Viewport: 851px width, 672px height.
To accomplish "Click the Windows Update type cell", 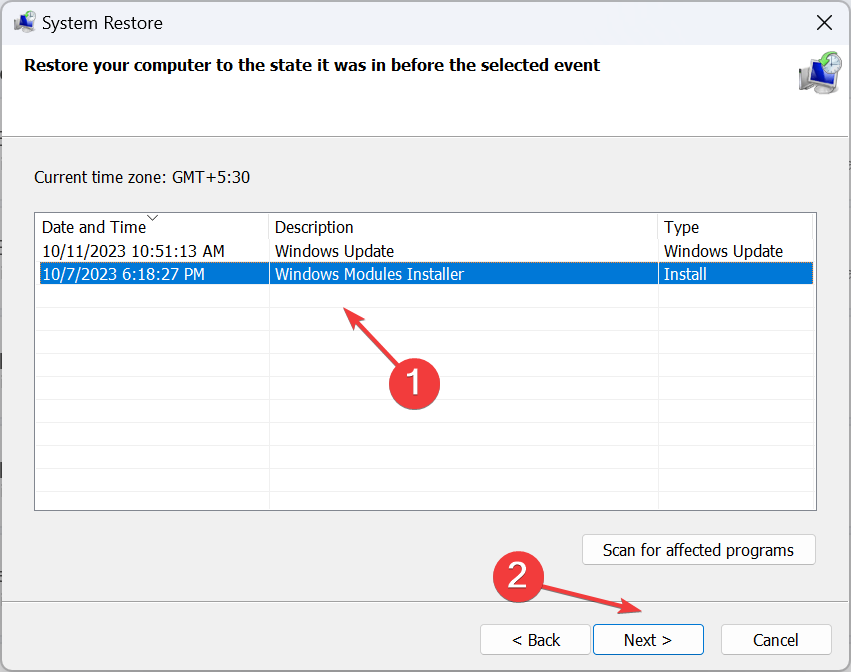I will [x=723, y=251].
